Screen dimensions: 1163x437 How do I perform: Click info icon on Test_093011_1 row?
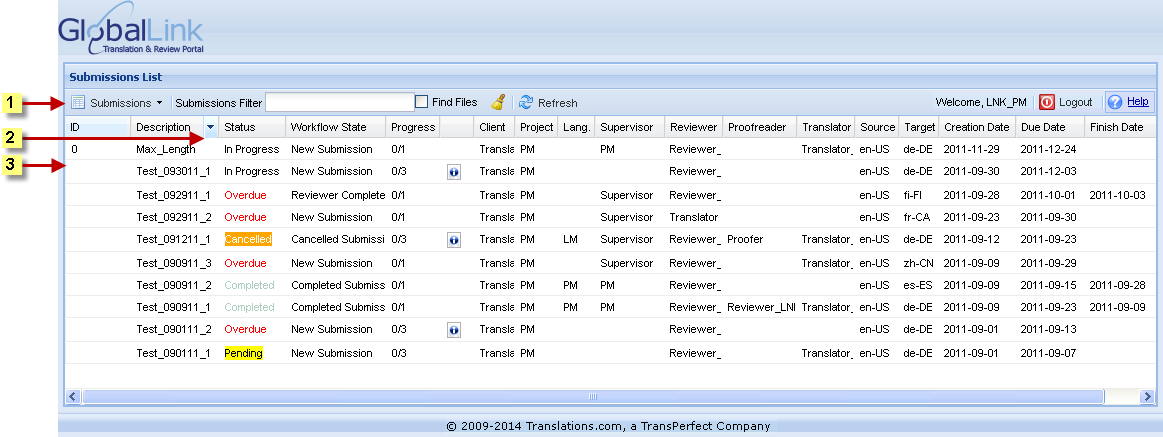click(x=453, y=172)
